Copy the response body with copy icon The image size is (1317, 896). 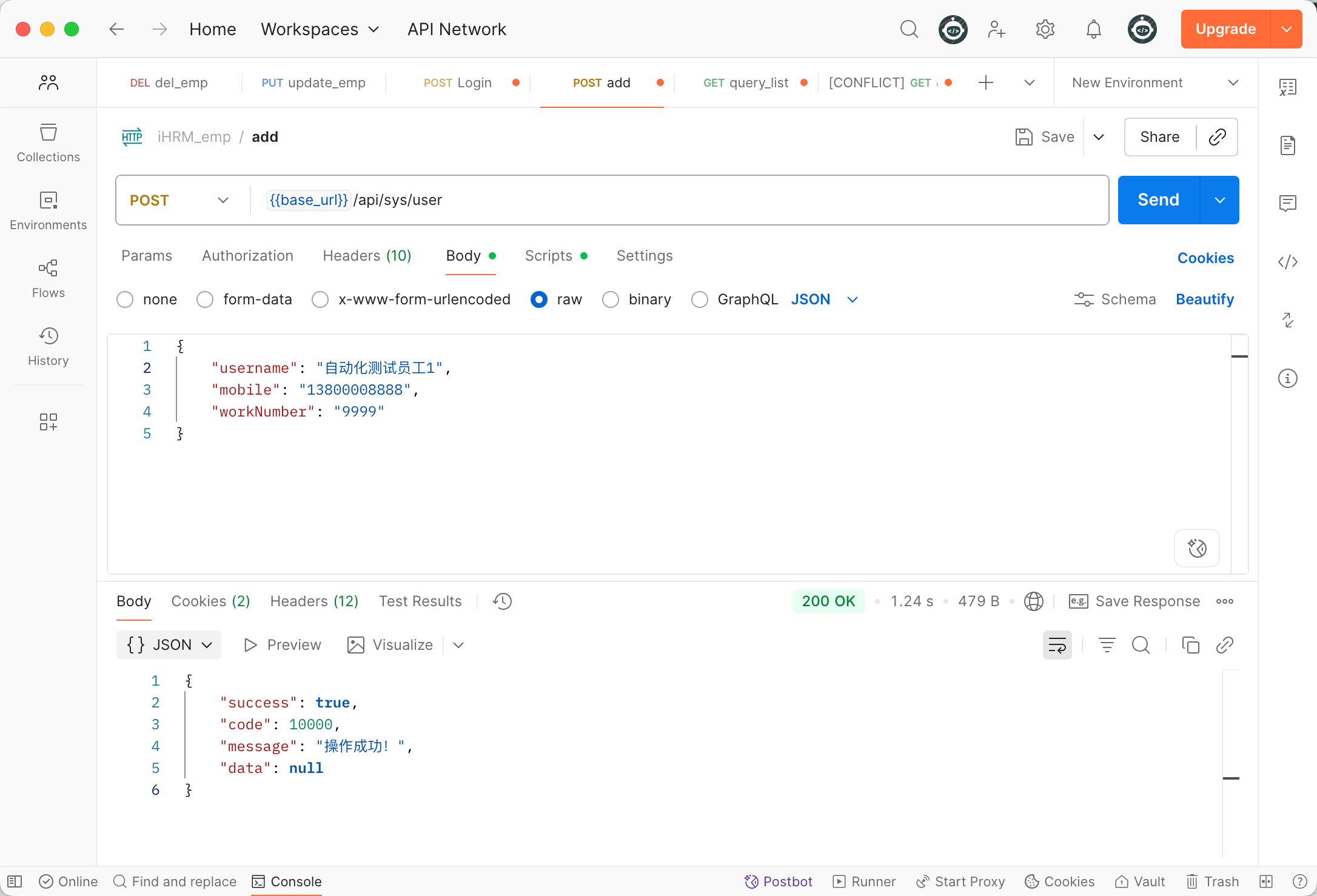[1190, 645]
